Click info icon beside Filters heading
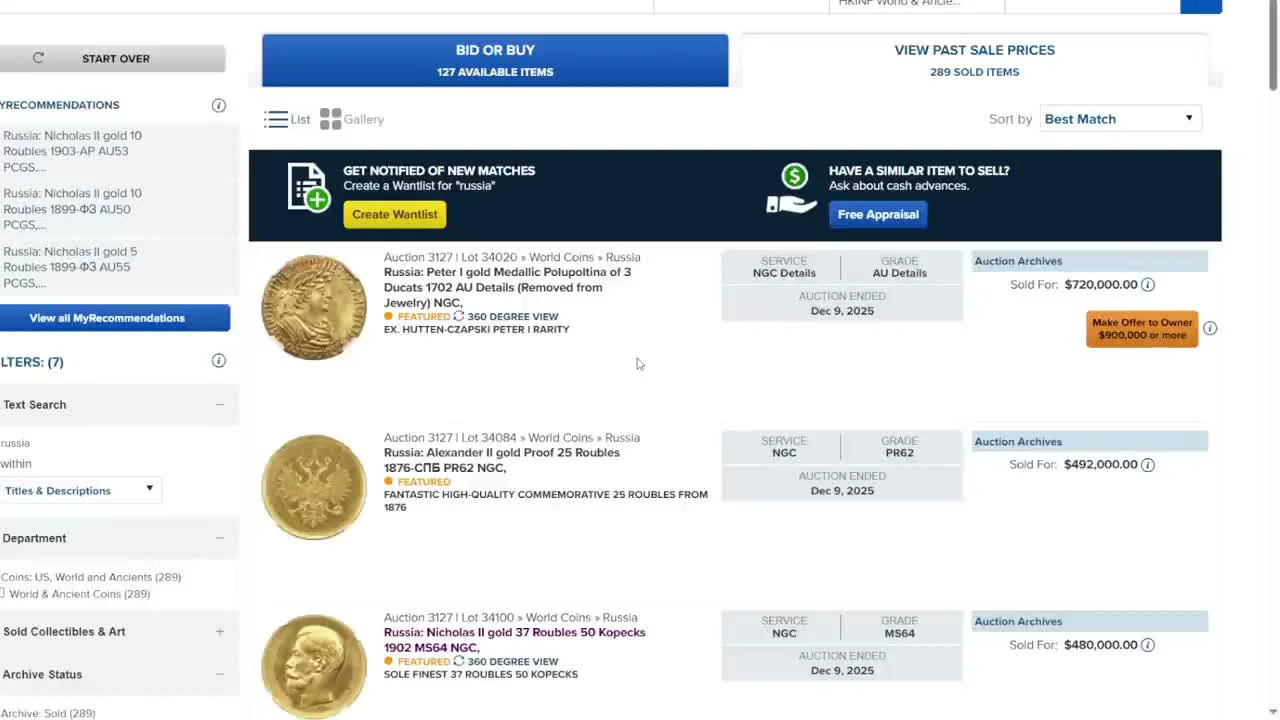 [x=219, y=361]
